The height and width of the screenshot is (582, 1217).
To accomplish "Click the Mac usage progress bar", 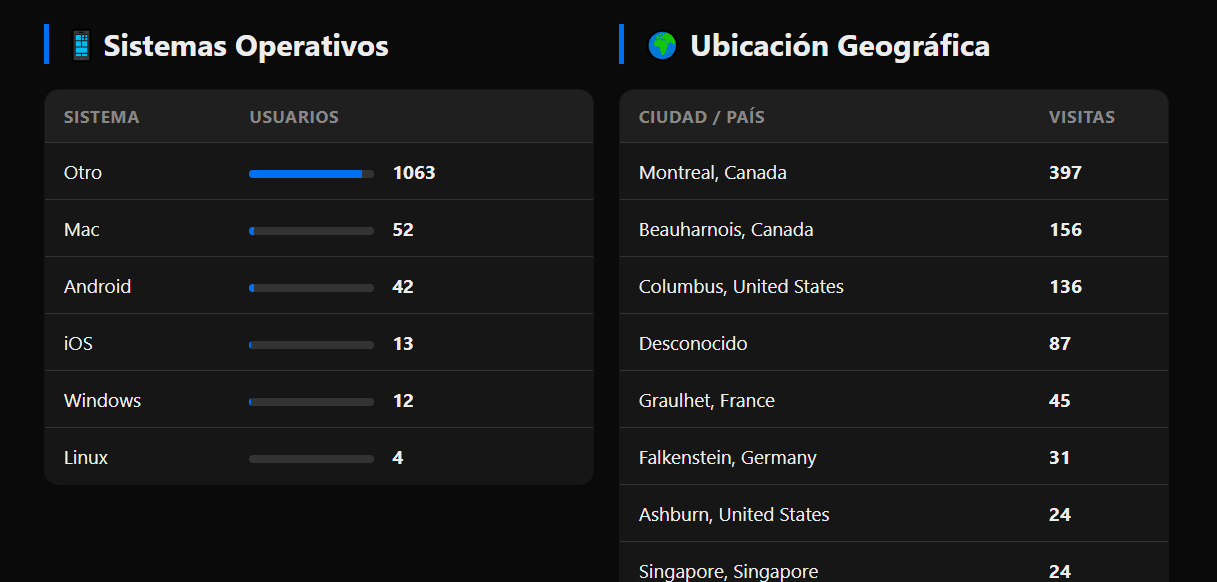I will (311, 231).
